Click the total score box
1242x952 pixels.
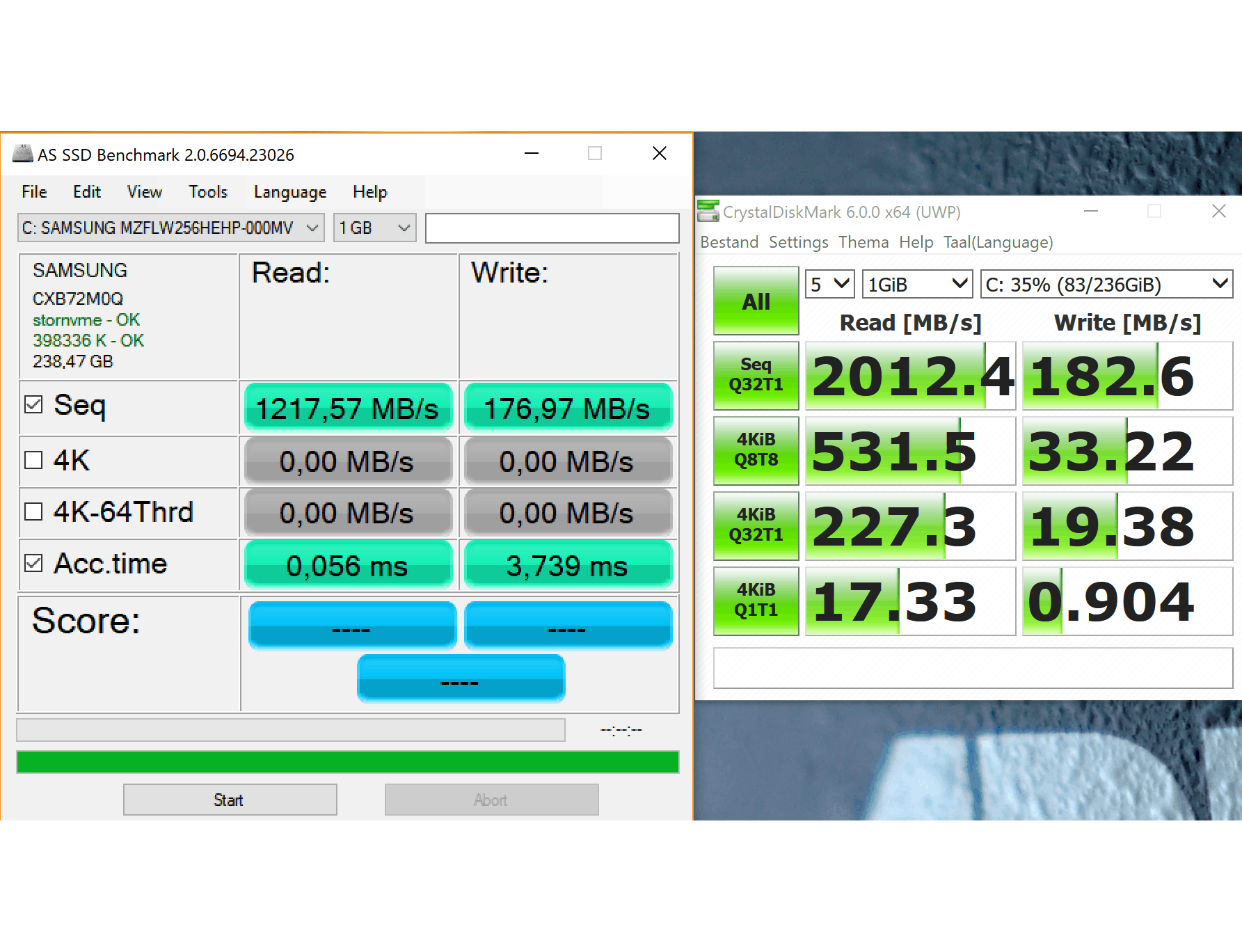pyautogui.click(x=461, y=678)
